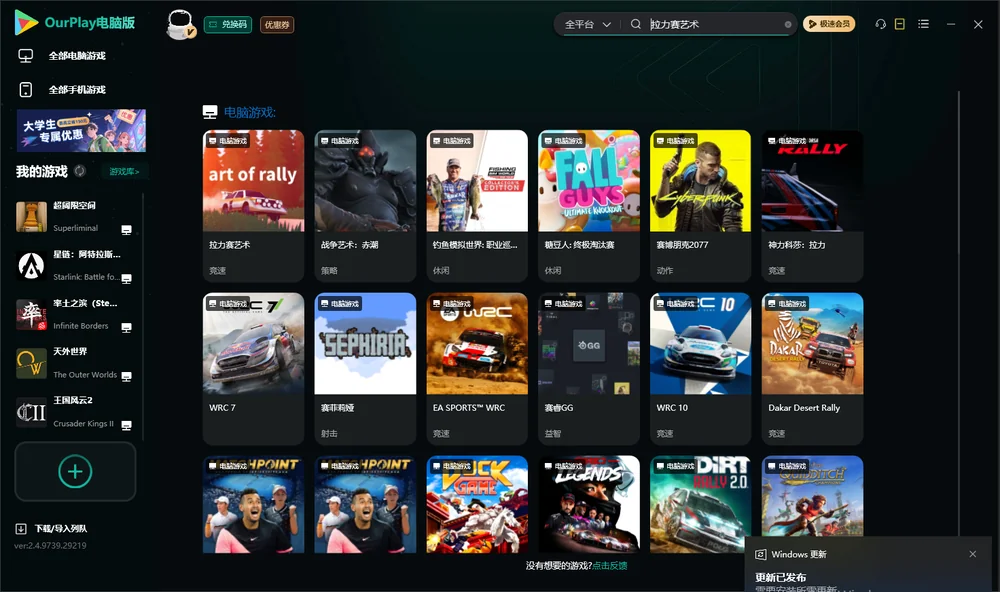
Task: Open the WRC 7 game card
Action: (253, 368)
